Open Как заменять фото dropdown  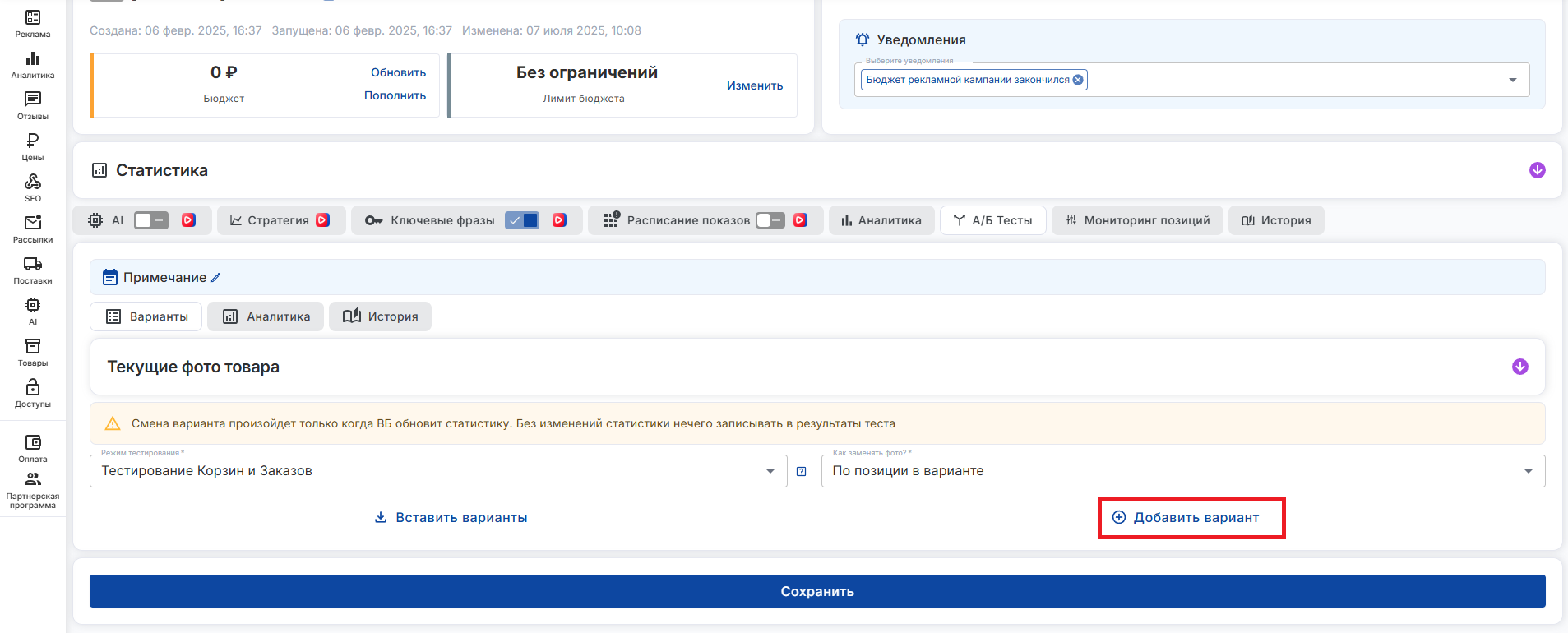coord(1182,471)
